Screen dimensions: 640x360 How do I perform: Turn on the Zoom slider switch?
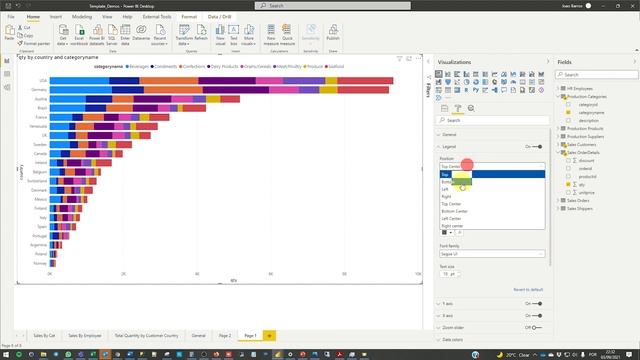click(x=537, y=327)
